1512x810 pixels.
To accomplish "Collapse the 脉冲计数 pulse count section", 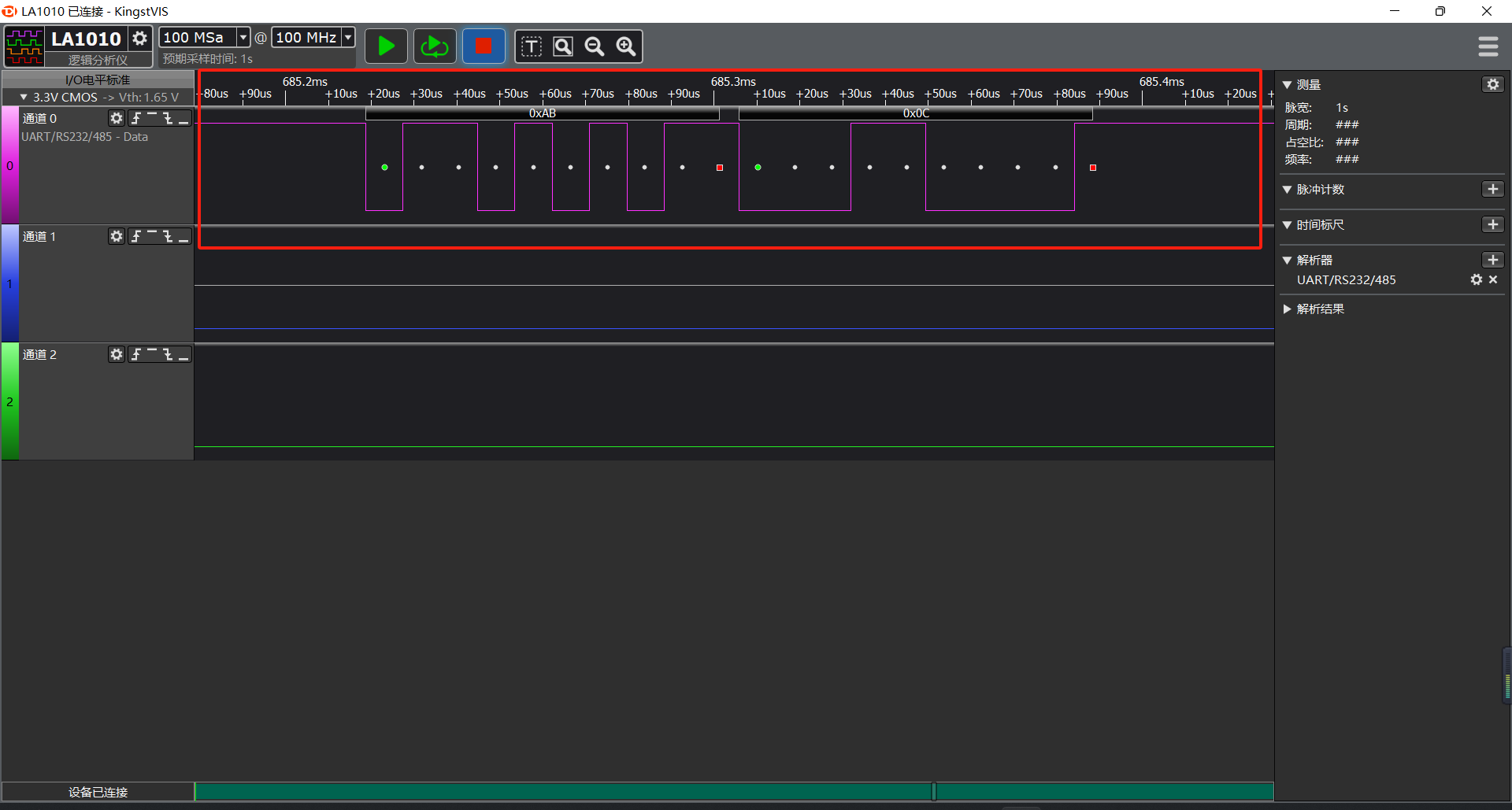I will (1287, 190).
